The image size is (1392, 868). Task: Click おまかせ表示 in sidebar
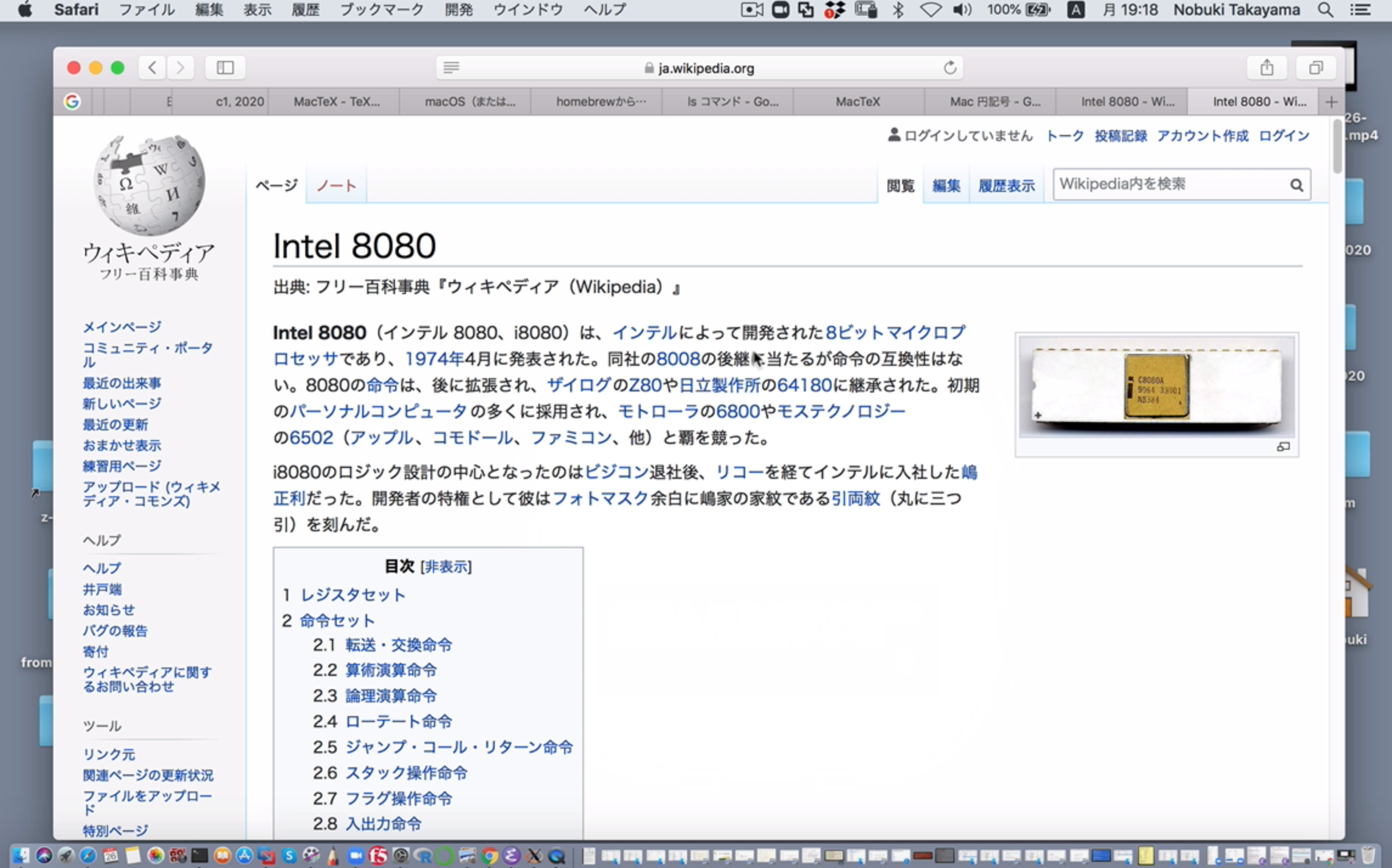pyautogui.click(x=122, y=445)
